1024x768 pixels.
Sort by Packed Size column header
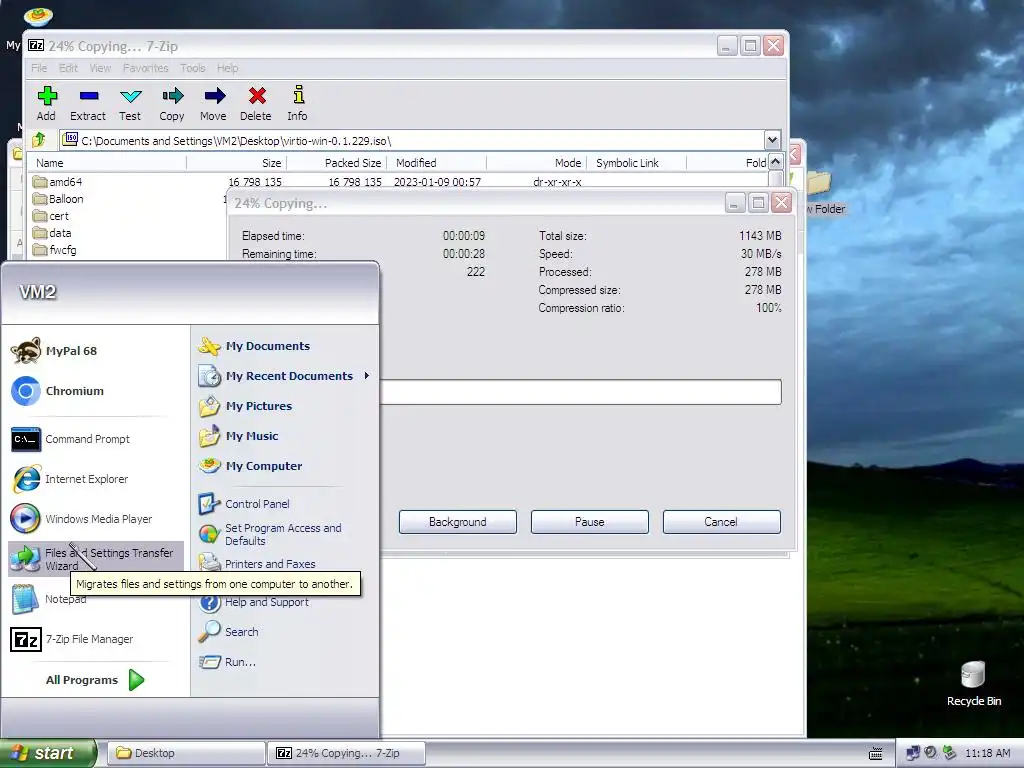click(x=337, y=163)
